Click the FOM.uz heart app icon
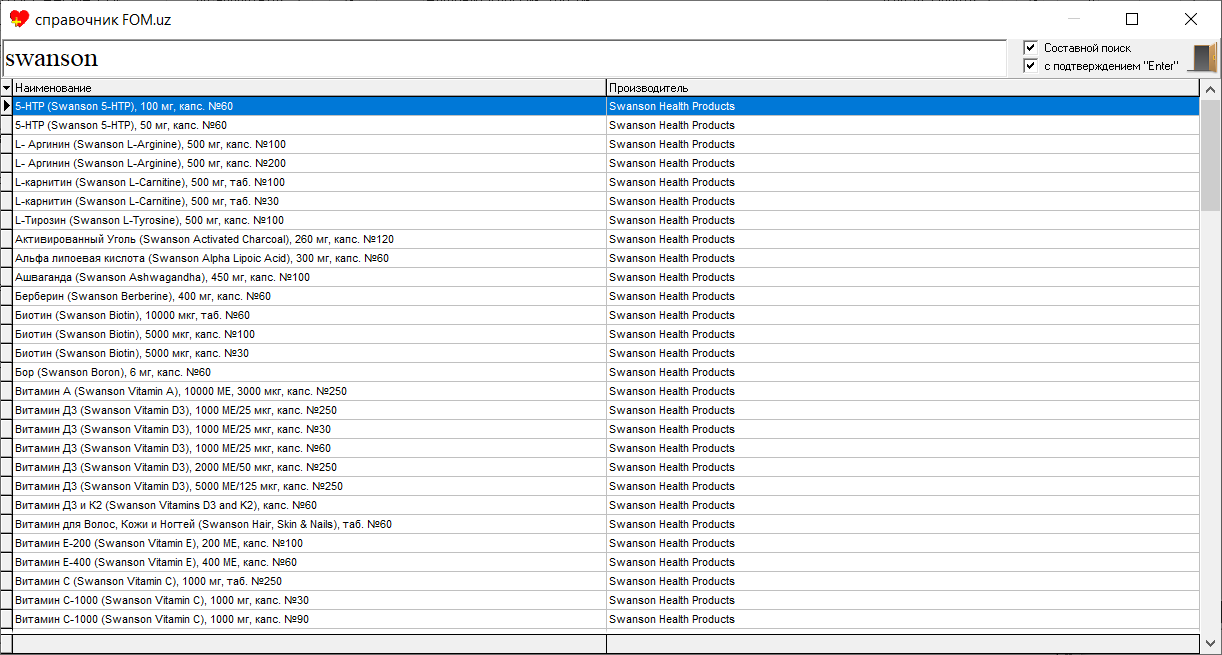The height and width of the screenshot is (655, 1222). pos(19,19)
